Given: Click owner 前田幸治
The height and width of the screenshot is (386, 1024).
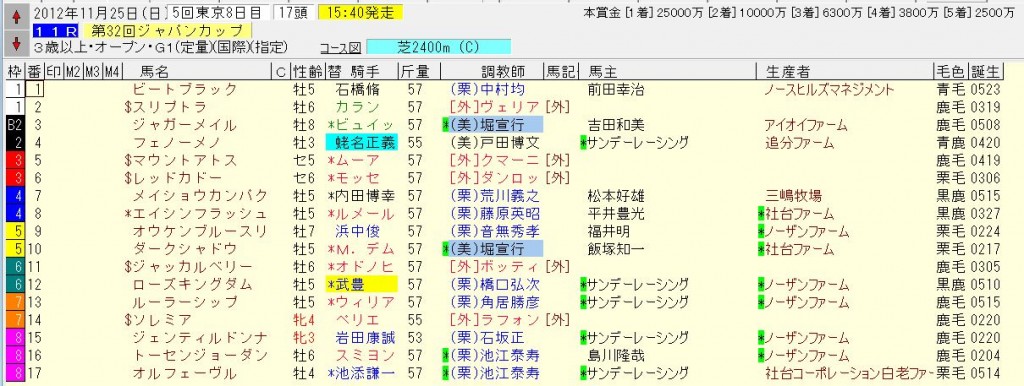Looking at the screenshot, I should pos(615,89).
